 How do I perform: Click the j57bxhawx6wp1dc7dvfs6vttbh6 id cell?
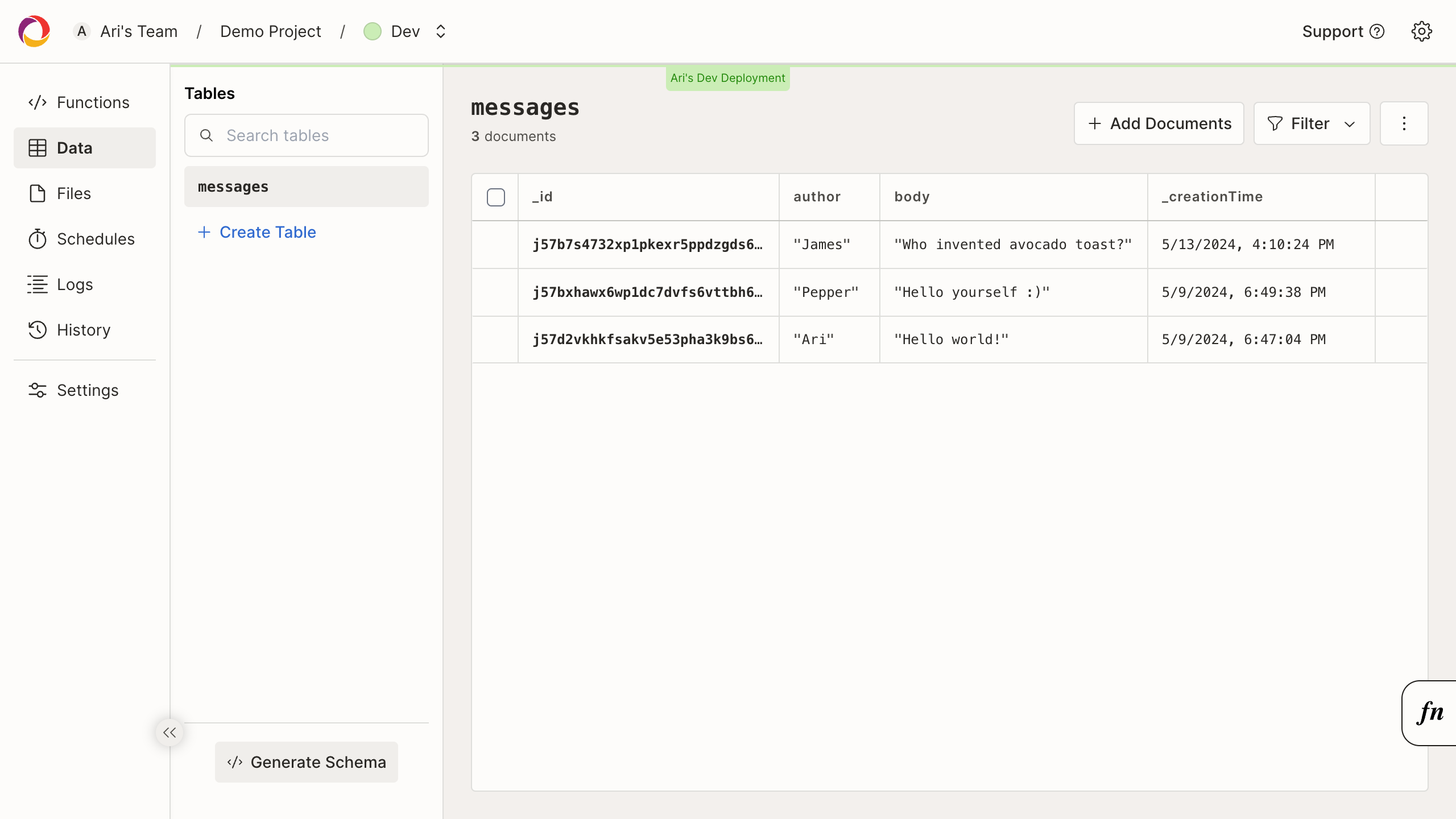pos(648,292)
